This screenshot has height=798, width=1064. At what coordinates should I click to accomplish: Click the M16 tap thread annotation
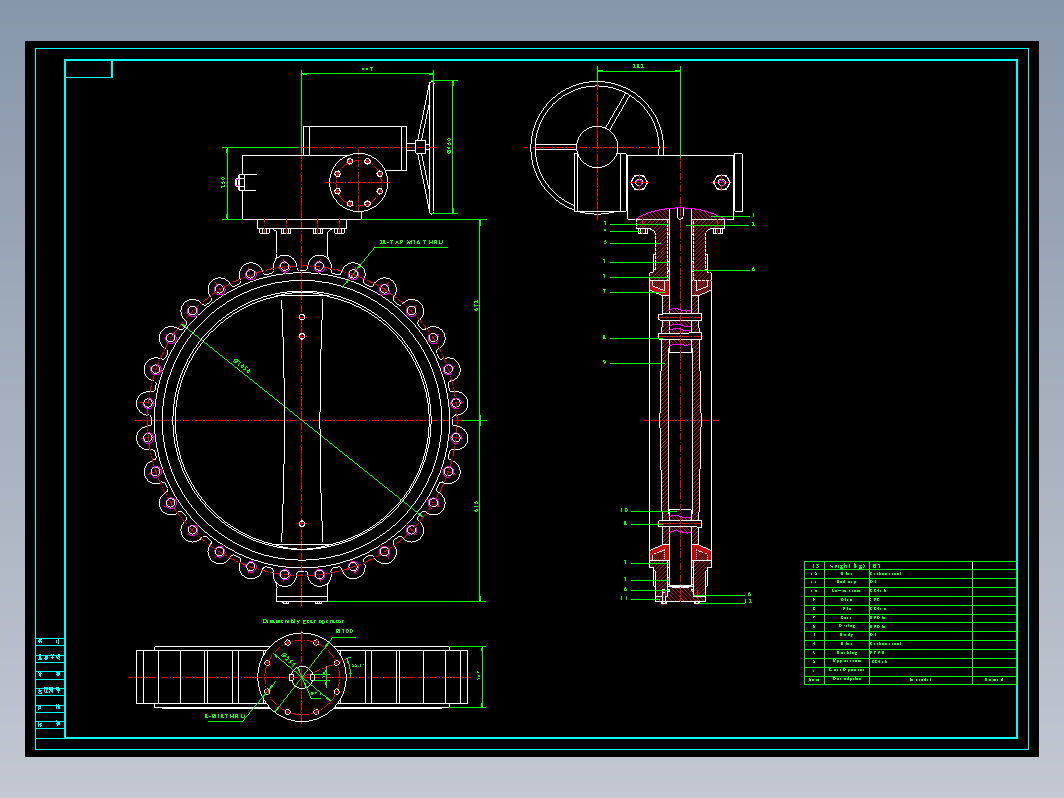[x=411, y=243]
